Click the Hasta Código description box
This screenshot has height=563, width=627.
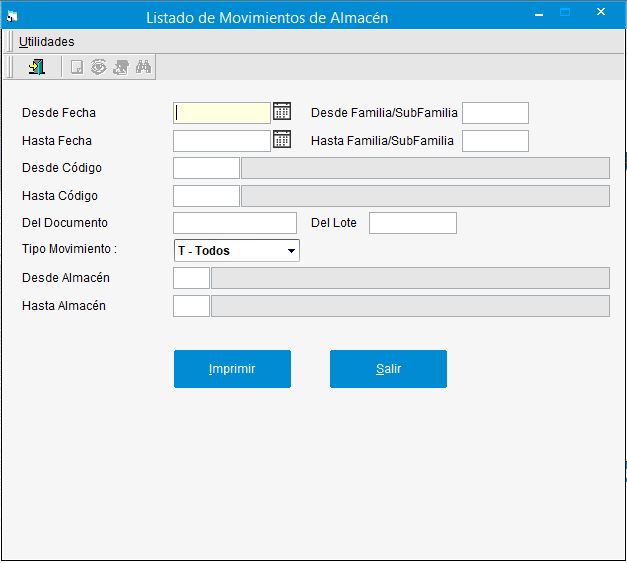coord(425,196)
